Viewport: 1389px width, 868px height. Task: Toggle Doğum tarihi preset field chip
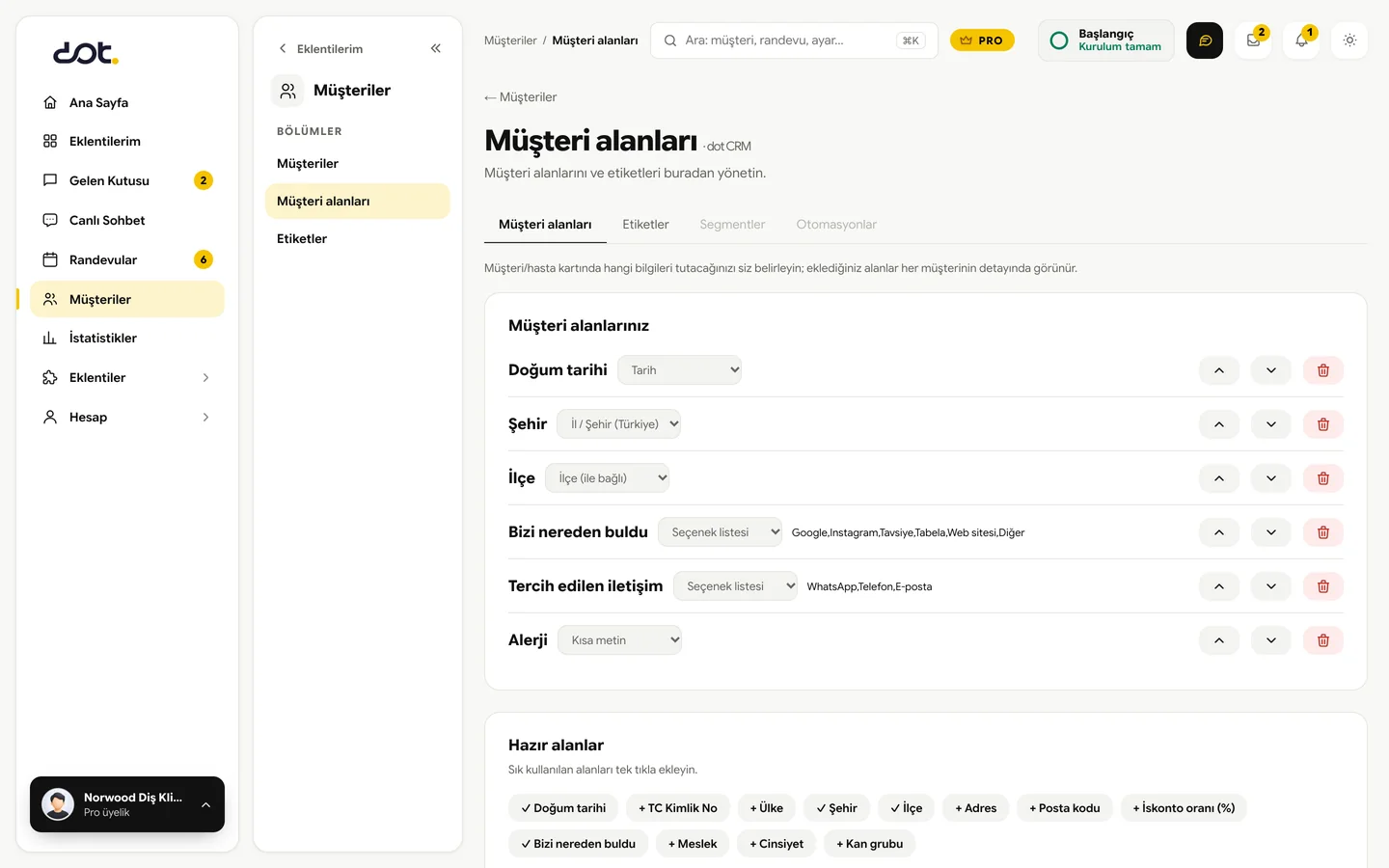[563, 808]
